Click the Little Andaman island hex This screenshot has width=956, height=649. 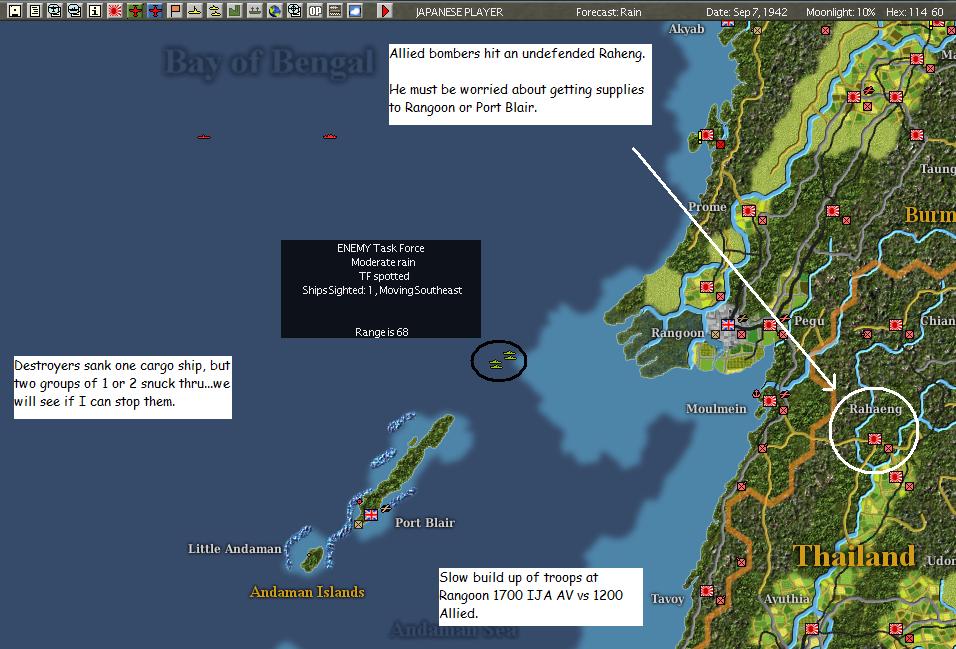pos(312,559)
